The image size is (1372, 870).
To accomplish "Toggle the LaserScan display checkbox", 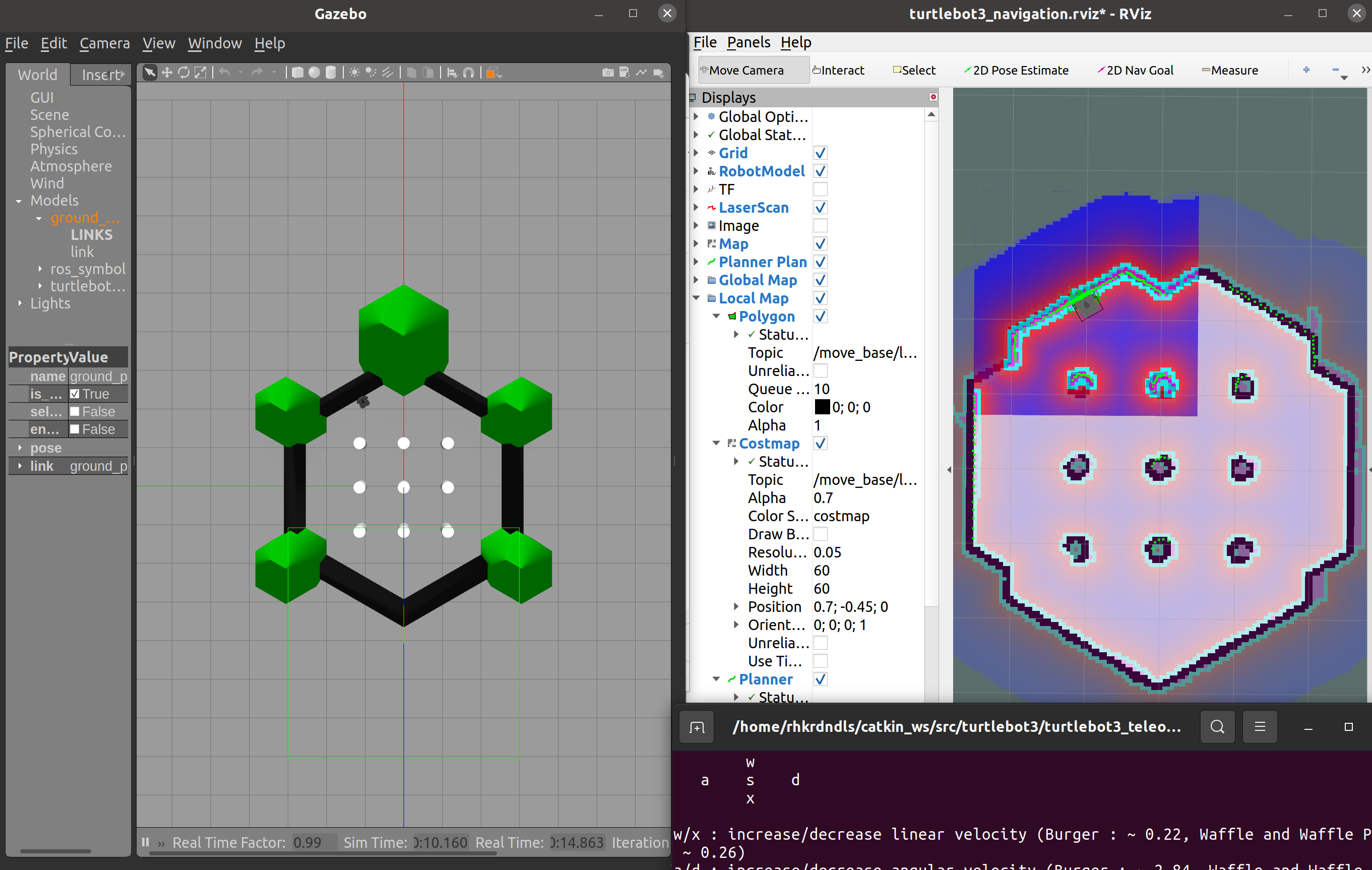I will click(x=821, y=207).
